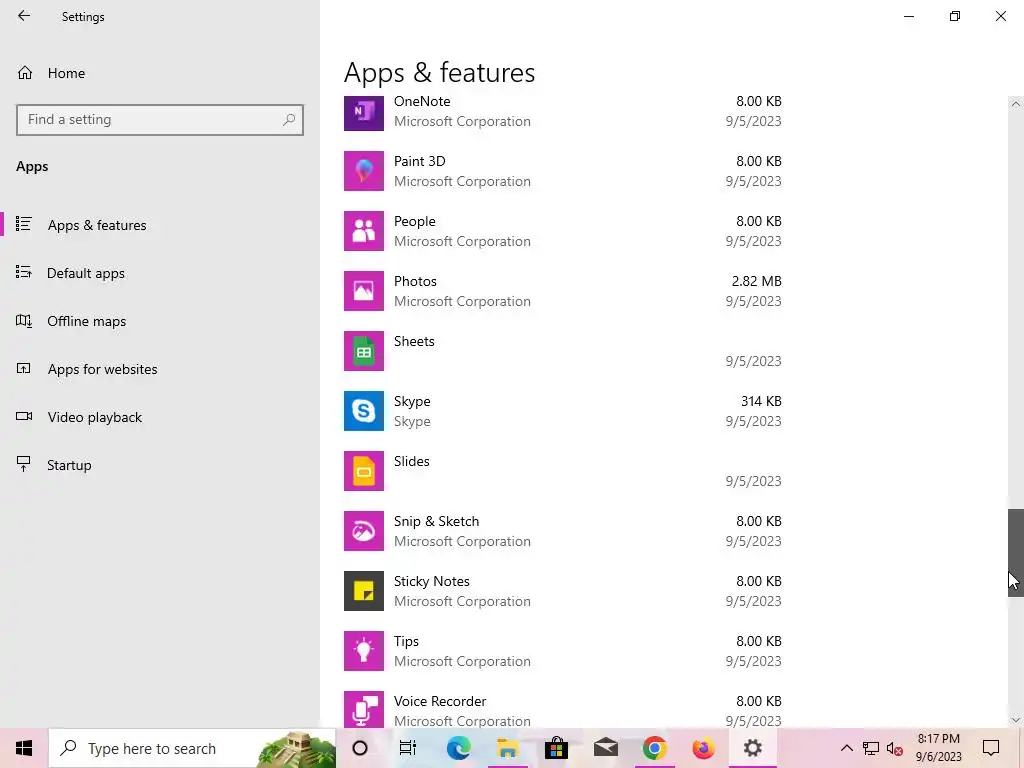Click the Voice Recorder app icon
The height and width of the screenshot is (768, 1024).
tap(364, 710)
